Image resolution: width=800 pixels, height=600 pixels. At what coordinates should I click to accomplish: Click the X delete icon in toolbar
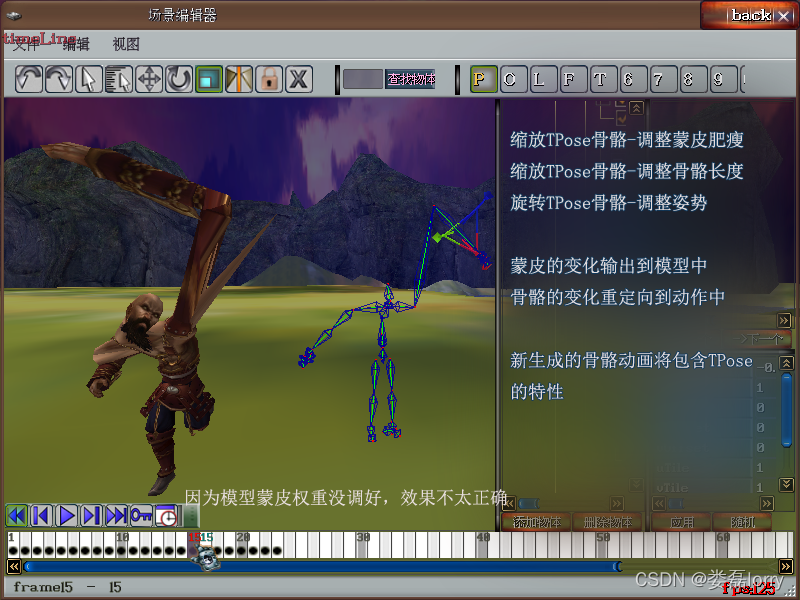(x=299, y=79)
